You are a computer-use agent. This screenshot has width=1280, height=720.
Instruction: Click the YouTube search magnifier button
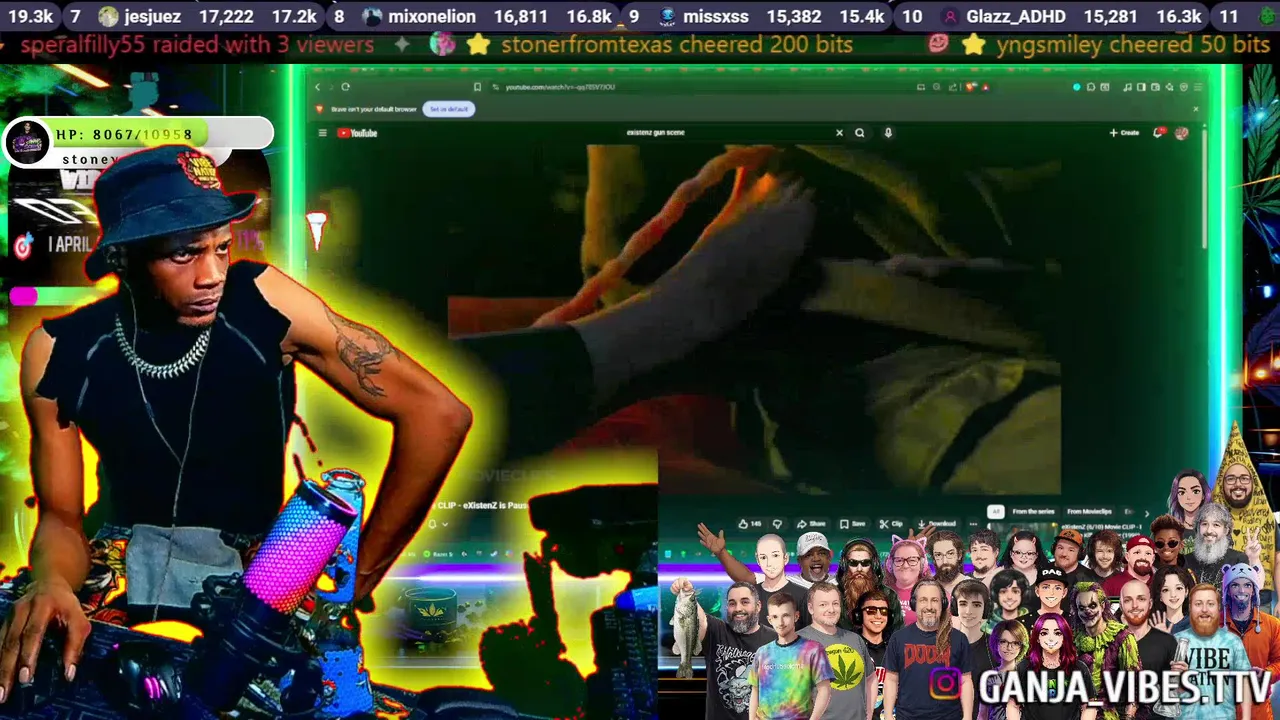(859, 132)
